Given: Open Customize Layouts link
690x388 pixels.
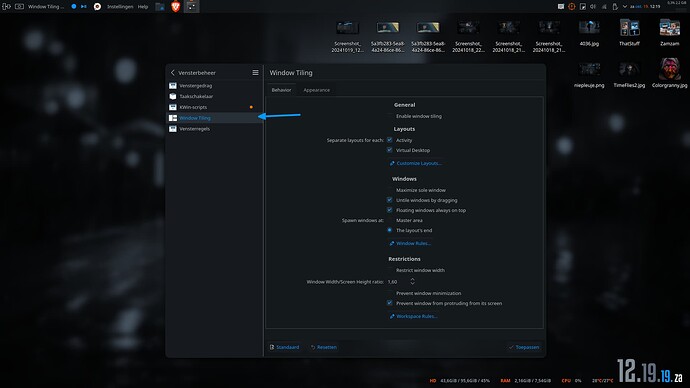Looking at the screenshot, I should pos(415,163).
